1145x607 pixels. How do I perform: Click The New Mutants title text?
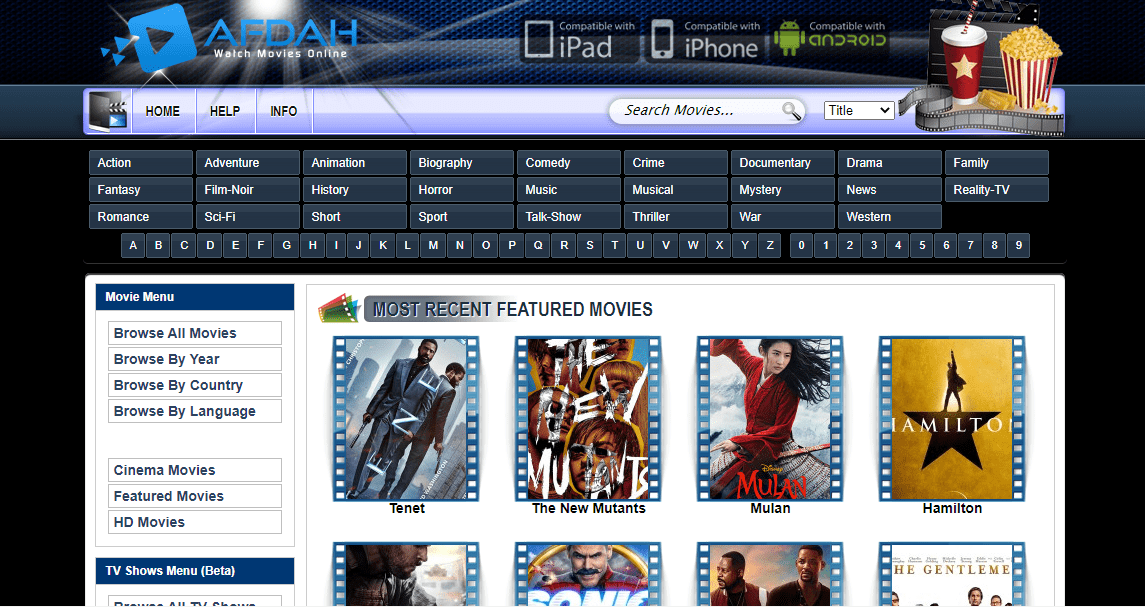pos(589,508)
